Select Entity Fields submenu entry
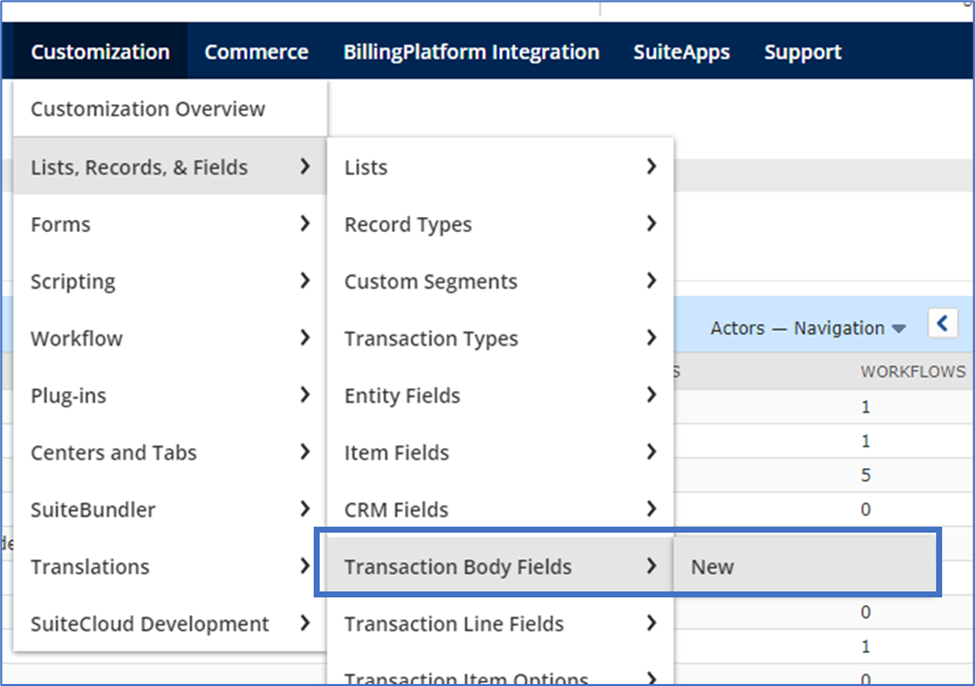 pos(500,396)
